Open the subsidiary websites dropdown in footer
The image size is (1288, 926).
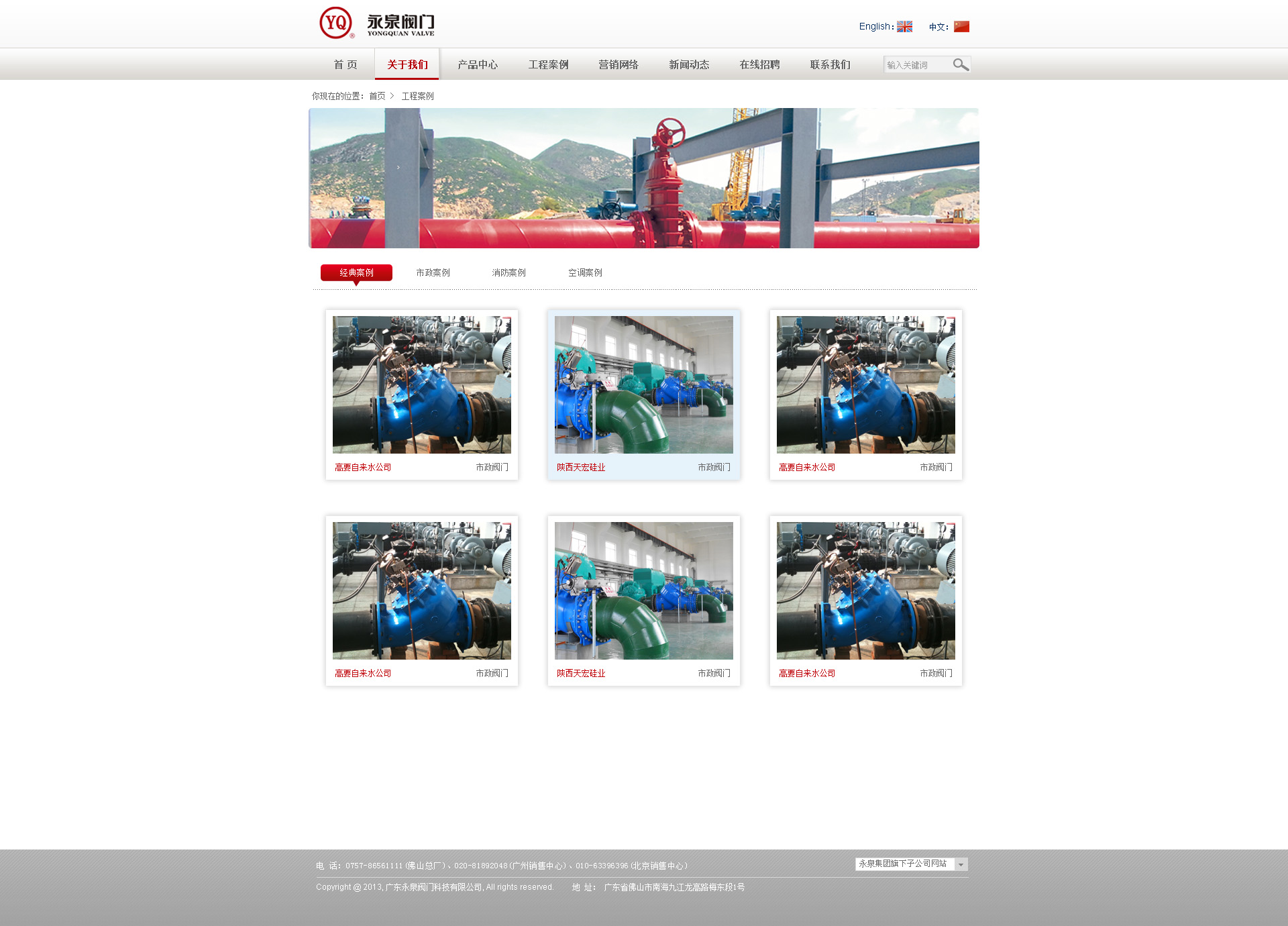(x=961, y=864)
